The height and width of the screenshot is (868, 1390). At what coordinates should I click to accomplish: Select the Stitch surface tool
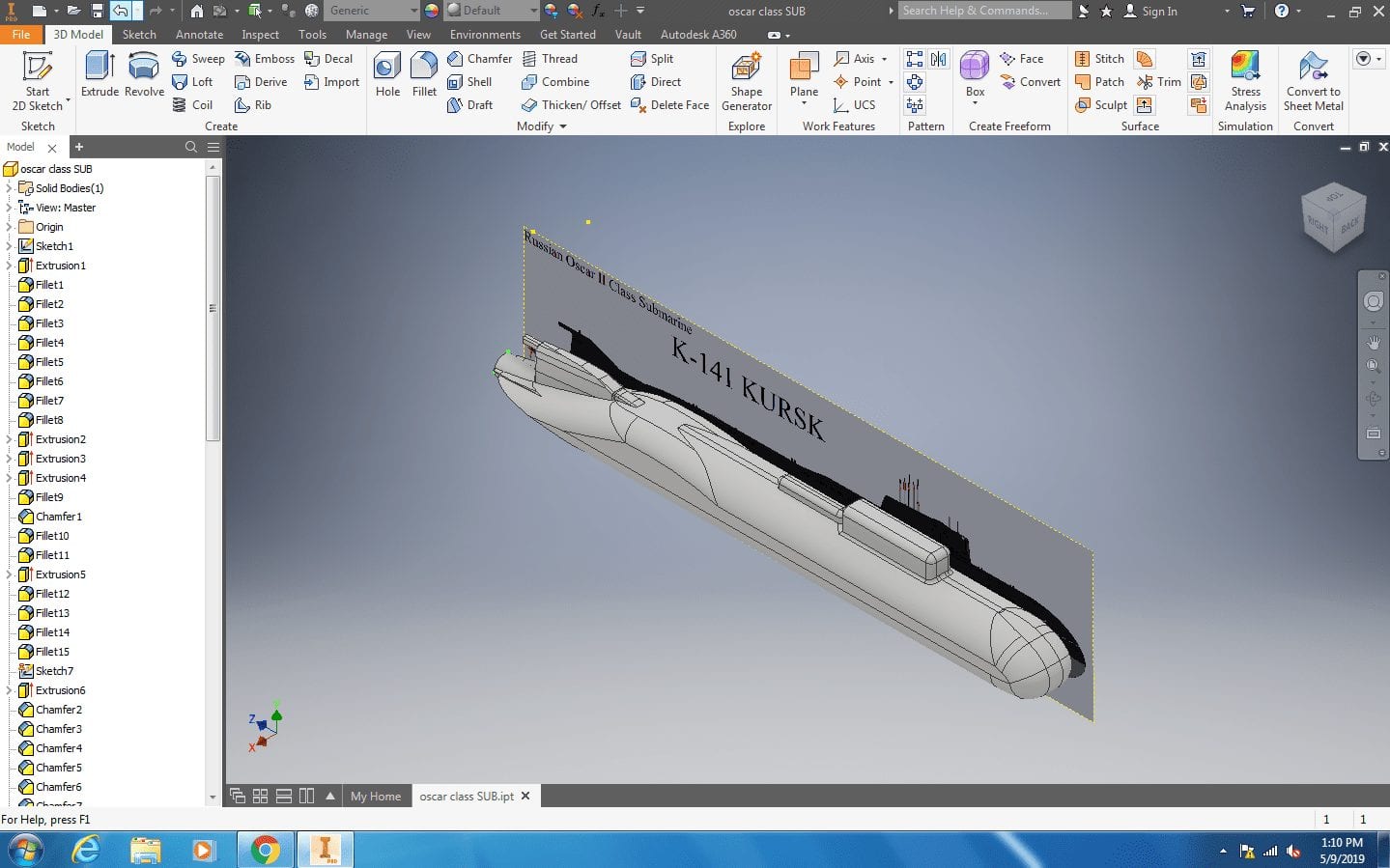[x=1099, y=59]
